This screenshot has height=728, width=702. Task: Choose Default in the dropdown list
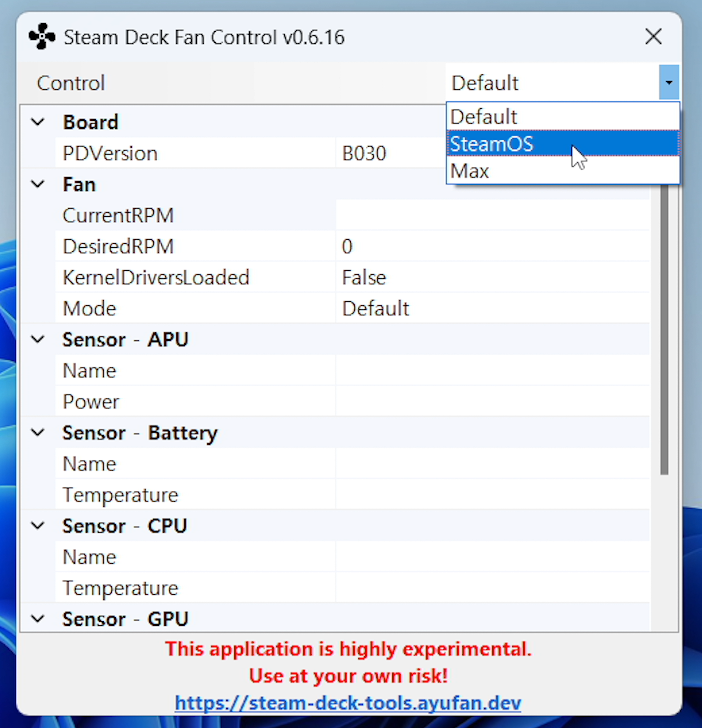click(563, 117)
